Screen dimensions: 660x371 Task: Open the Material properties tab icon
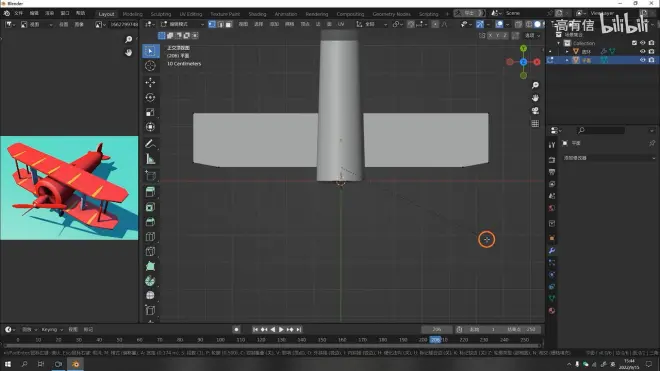(552, 311)
